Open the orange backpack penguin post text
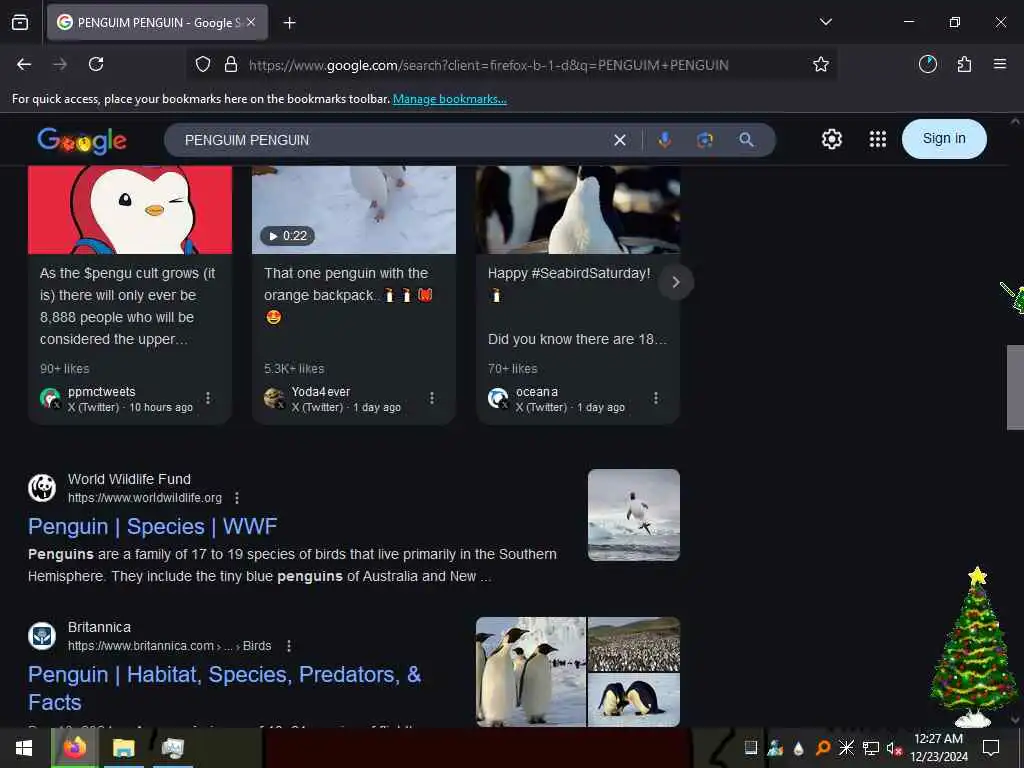The height and width of the screenshot is (768, 1024). pos(349,295)
